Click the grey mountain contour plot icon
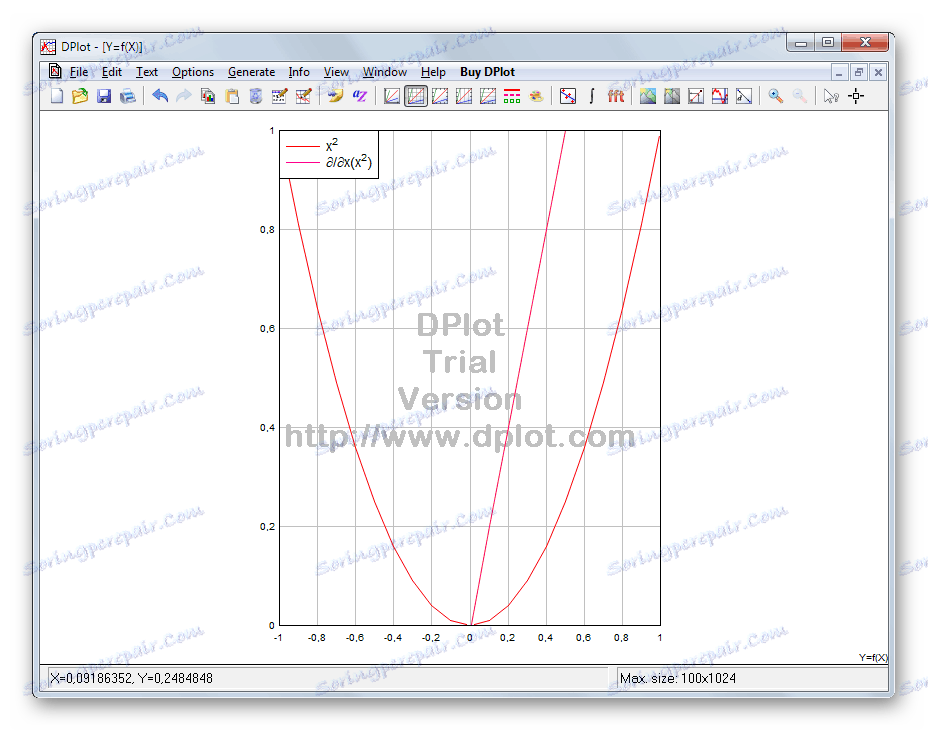The width and height of the screenshot is (928, 731). [x=672, y=96]
